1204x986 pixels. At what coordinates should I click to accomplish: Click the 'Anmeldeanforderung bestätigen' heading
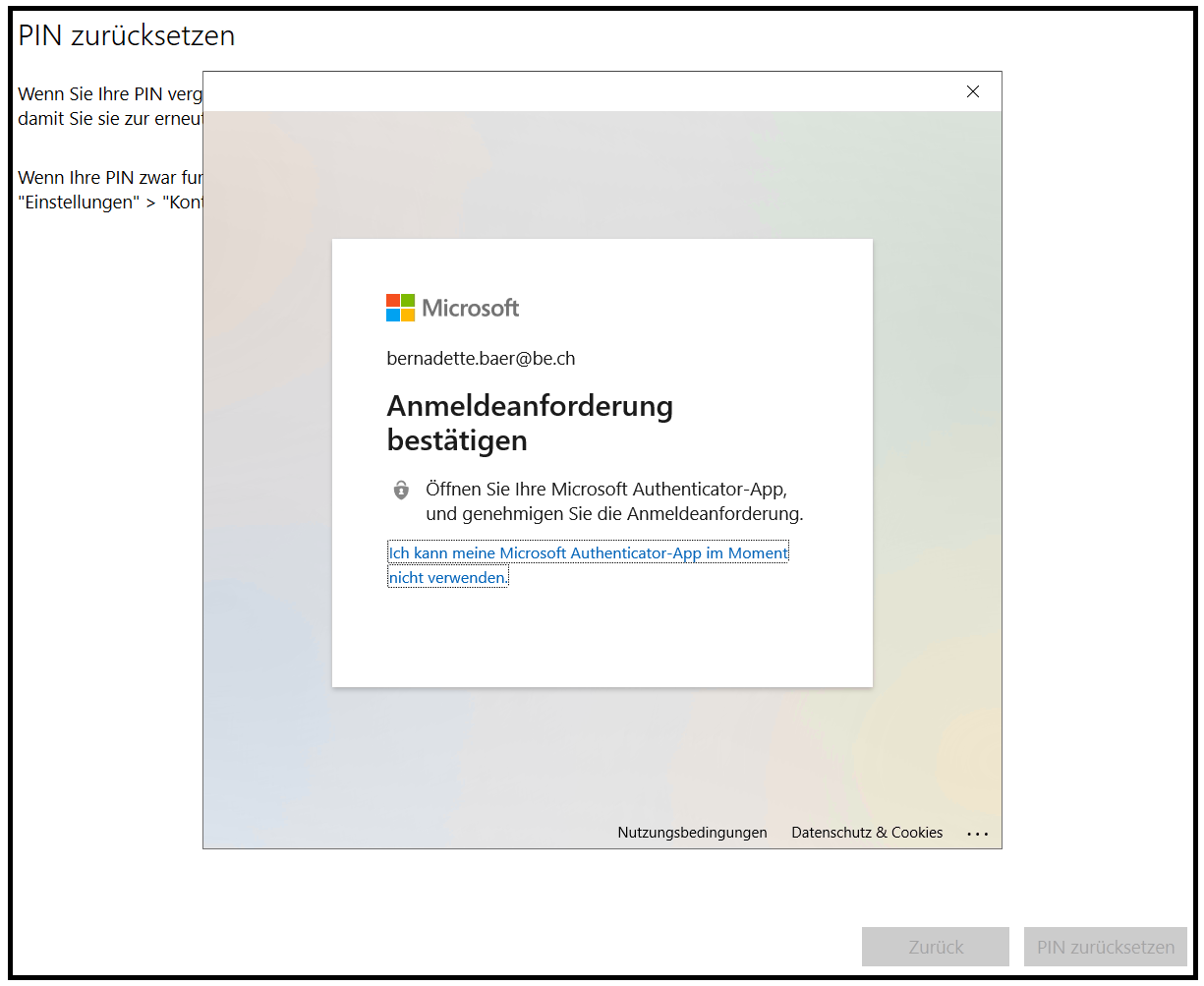point(530,423)
